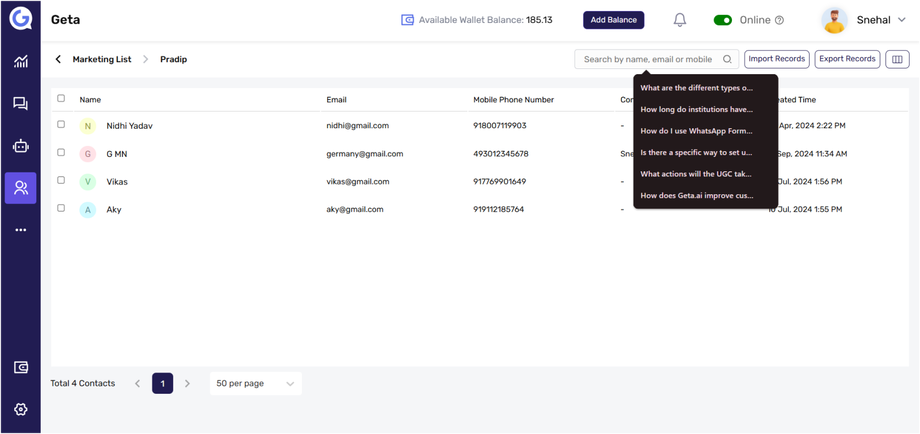The width and height of the screenshot is (920, 434).
Task: Click the Add Balance button
Action: [x=614, y=20]
